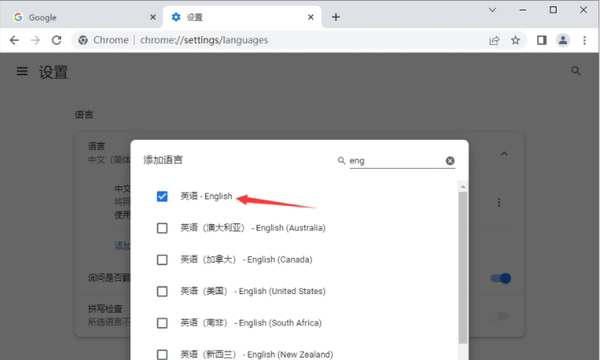Toggle the offer-to-translate switch
600x360 pixels.
501,278
